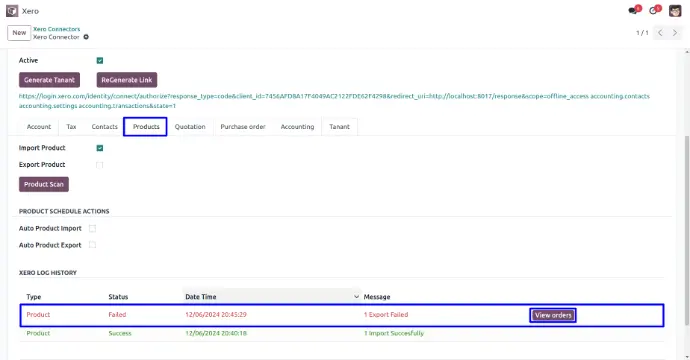This screenshot has width=690, height=360.
Task: Go to the previous record arrow
Action: (x=660, y=33)
